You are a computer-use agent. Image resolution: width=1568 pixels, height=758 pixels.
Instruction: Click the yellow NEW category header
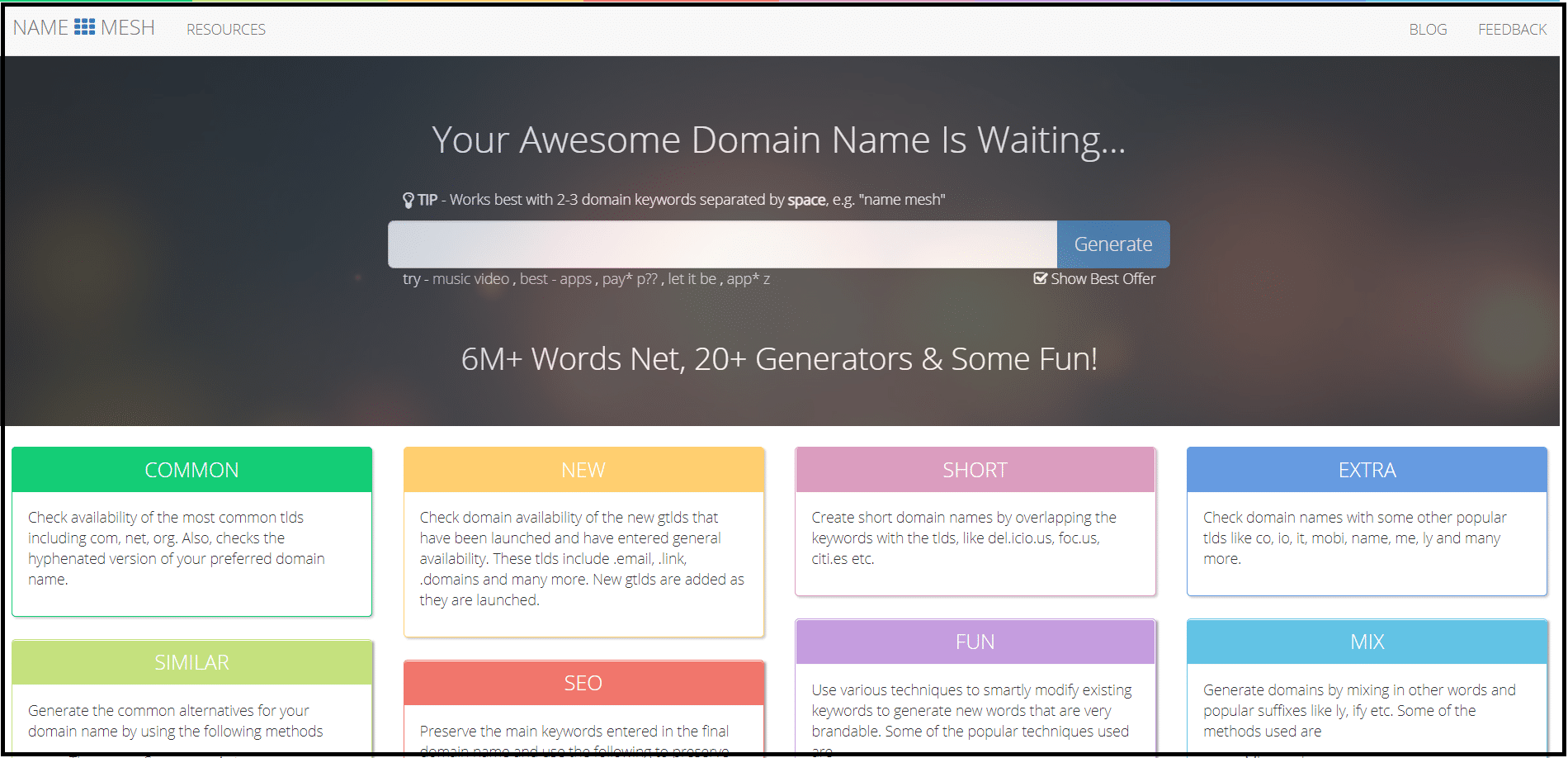[583, 470]
